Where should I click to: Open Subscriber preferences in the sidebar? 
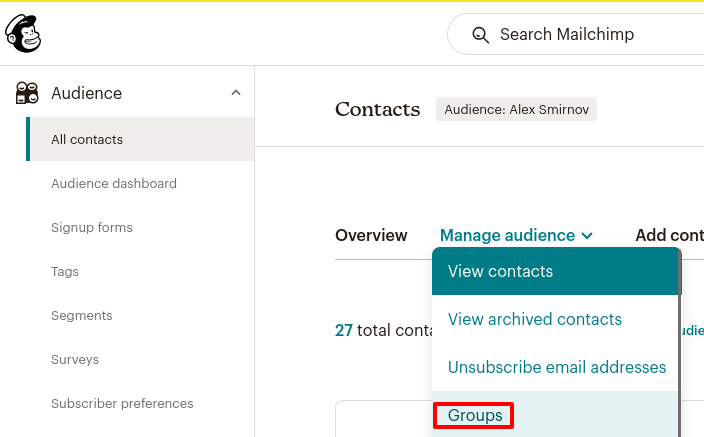[x=122, y=403]
